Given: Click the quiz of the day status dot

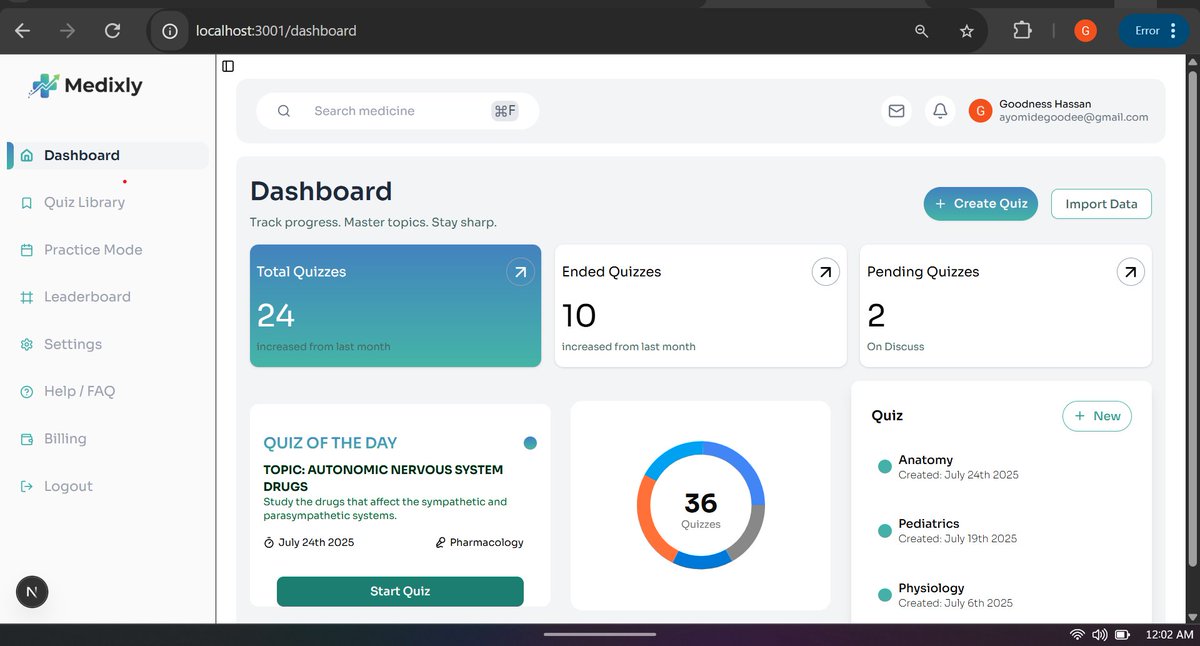Looking at the screenshot, I should pos(530,443).
